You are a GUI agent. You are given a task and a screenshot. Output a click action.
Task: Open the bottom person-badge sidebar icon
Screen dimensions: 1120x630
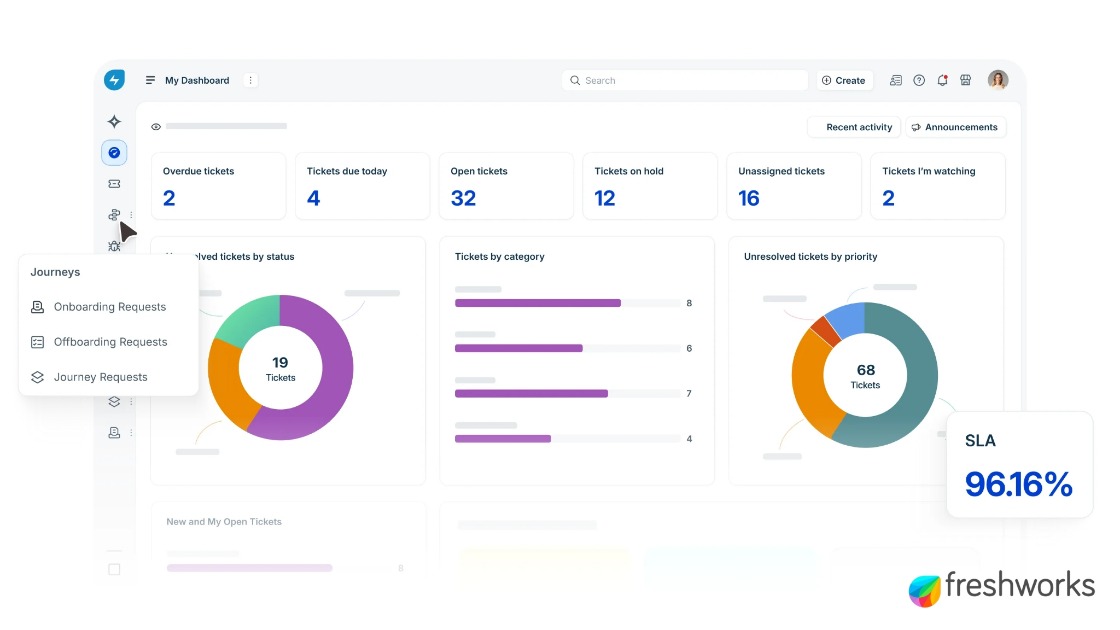pyautogui.click(x=114, y=433)
